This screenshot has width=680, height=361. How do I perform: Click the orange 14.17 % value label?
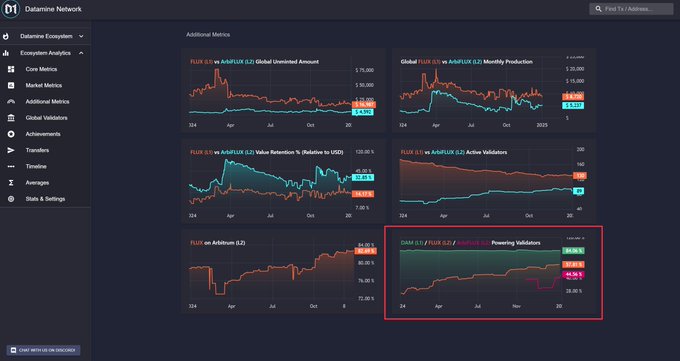363,194
